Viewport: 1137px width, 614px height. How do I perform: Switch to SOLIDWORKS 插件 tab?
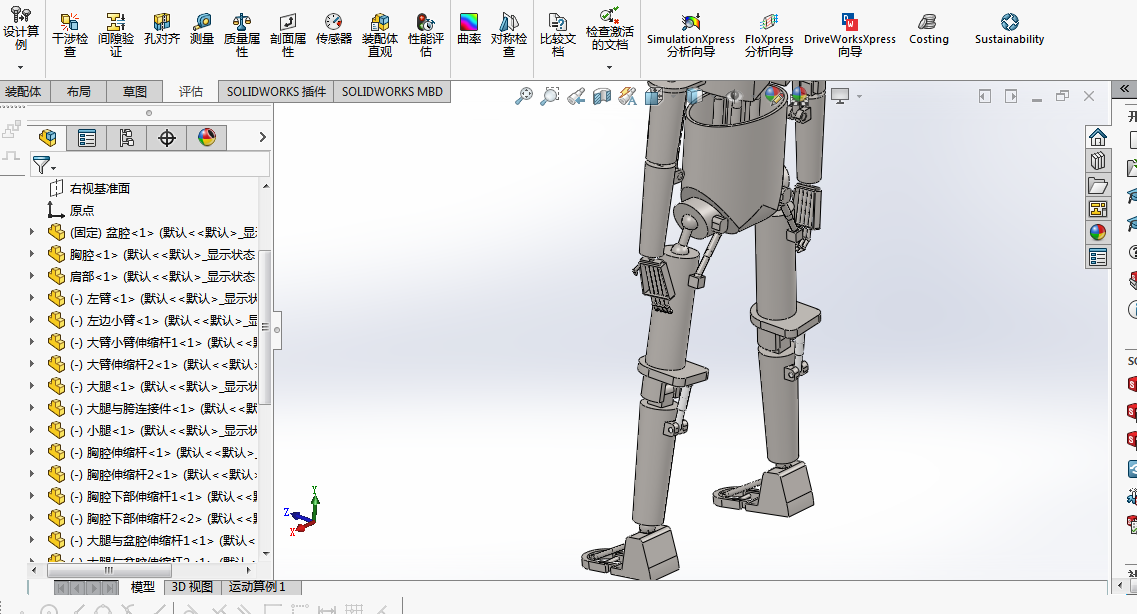[x=276, y=91]
